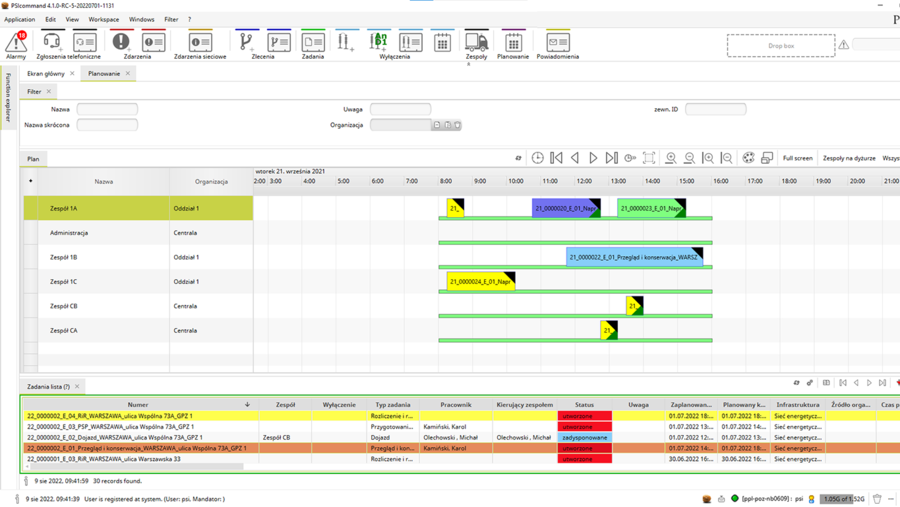This screenshot has height=507, width=900.
Task: Open the Wyłączenia calendar icon
Action: pyautogui.click(x=443, y=42)
